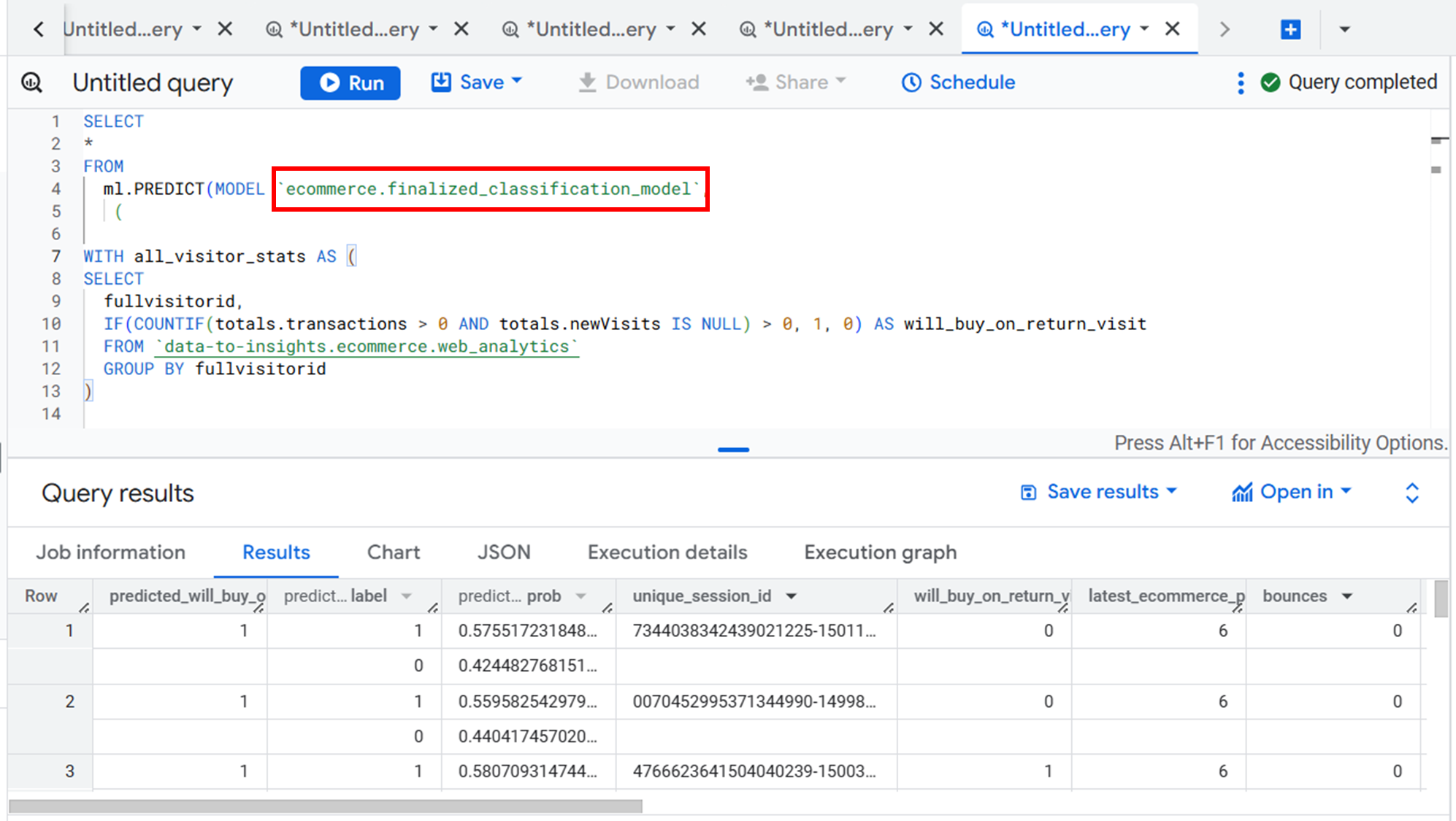The image size is (1456, 821).
Task: Open unique_session_id column sort menu
Action: point(792,596)
